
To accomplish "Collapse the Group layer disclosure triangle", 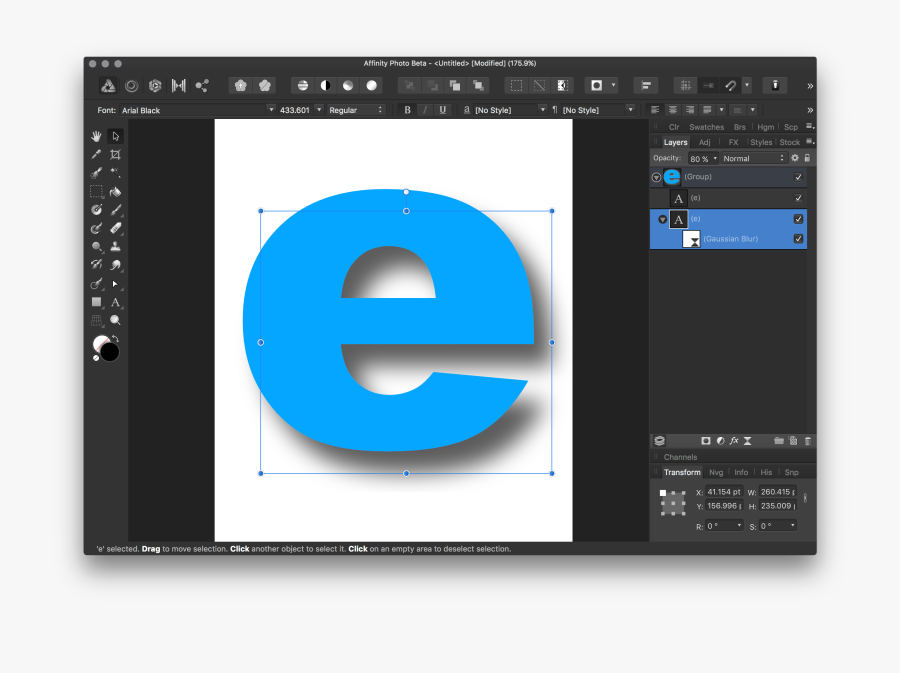I will (x=656, y=177).
